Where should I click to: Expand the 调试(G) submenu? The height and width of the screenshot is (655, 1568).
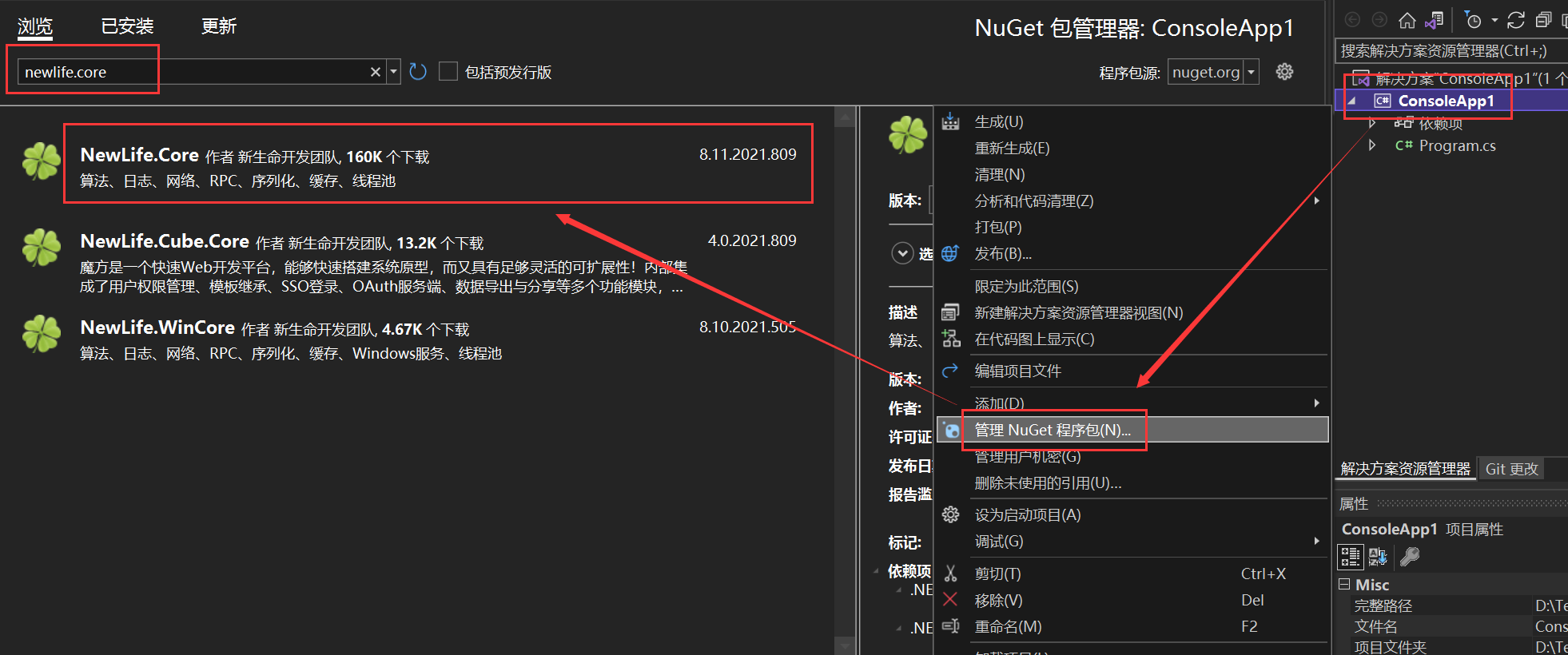pyautogui.click(x=1317, y=541)
